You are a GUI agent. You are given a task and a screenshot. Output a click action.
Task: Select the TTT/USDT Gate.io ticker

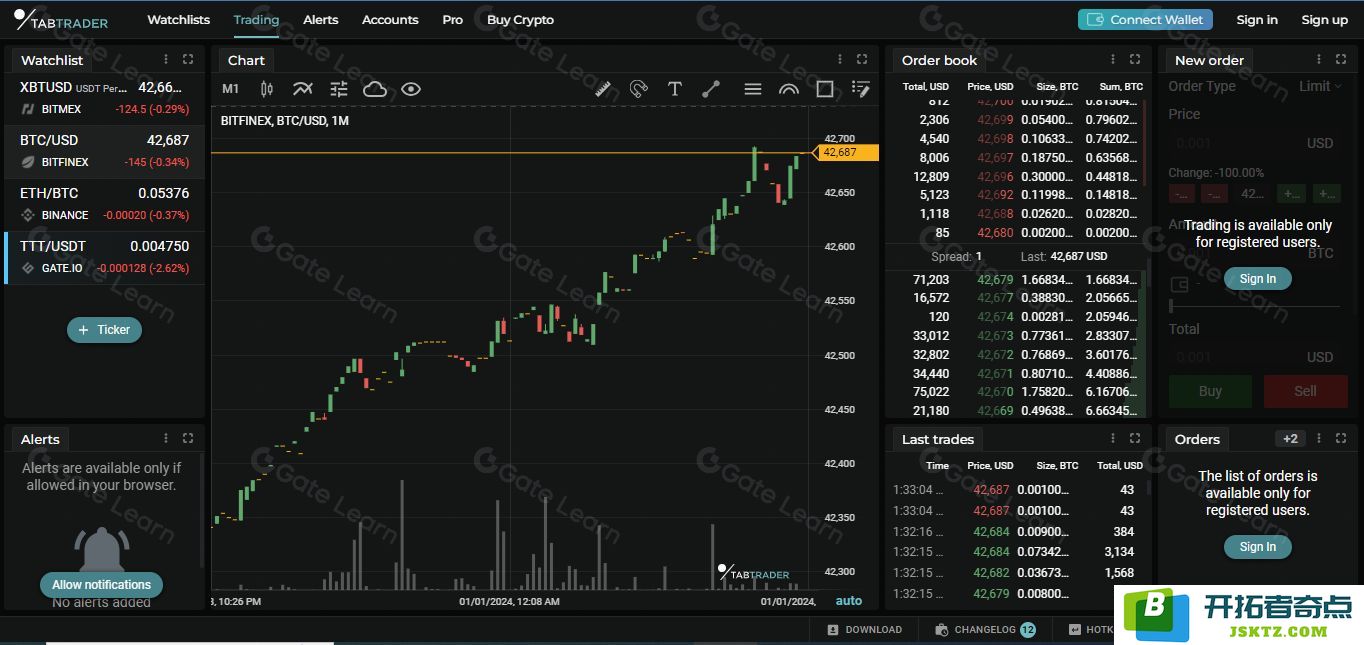click(105, 256)
